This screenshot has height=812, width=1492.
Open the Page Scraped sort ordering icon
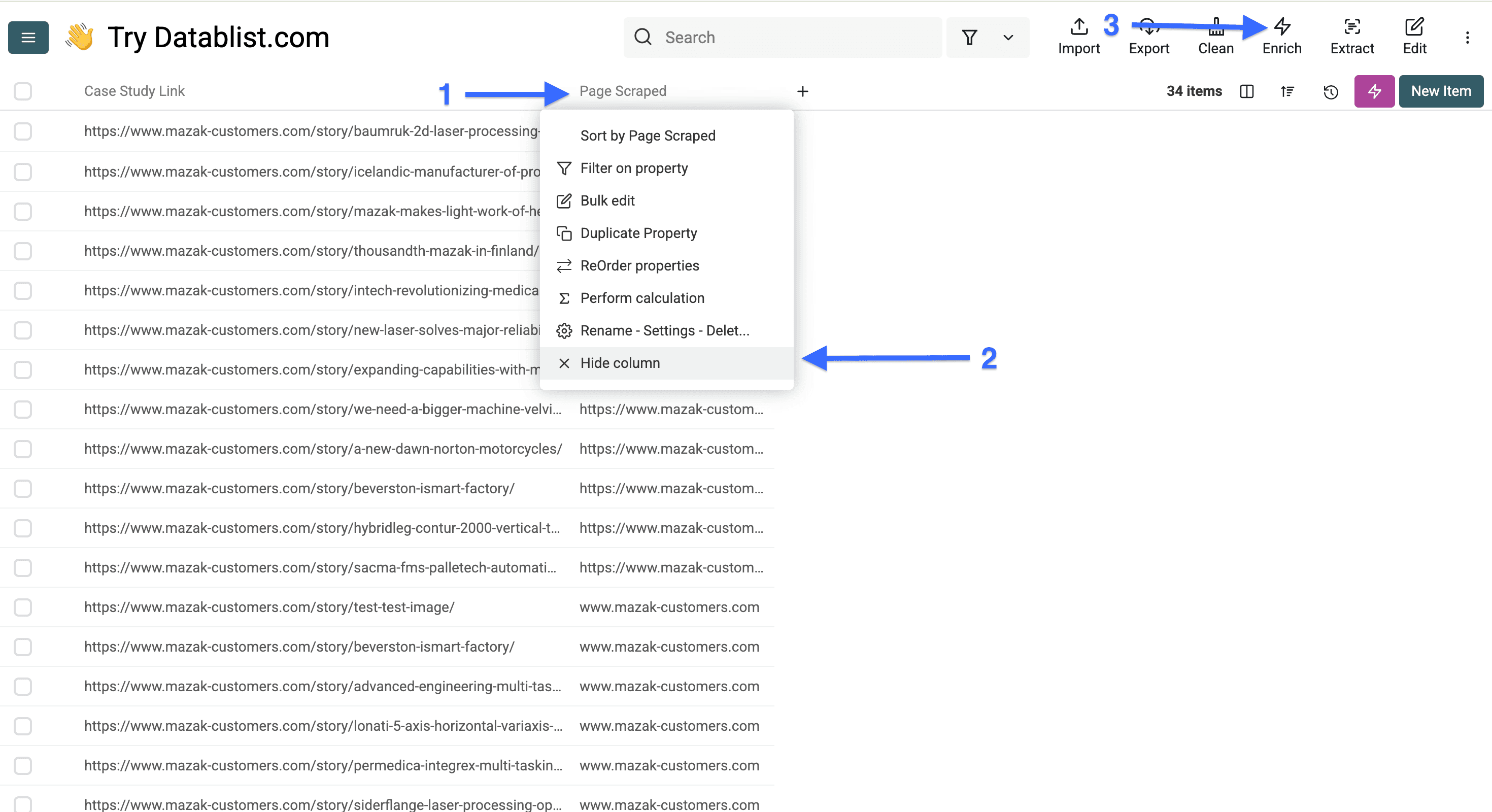coord(1287,91)
